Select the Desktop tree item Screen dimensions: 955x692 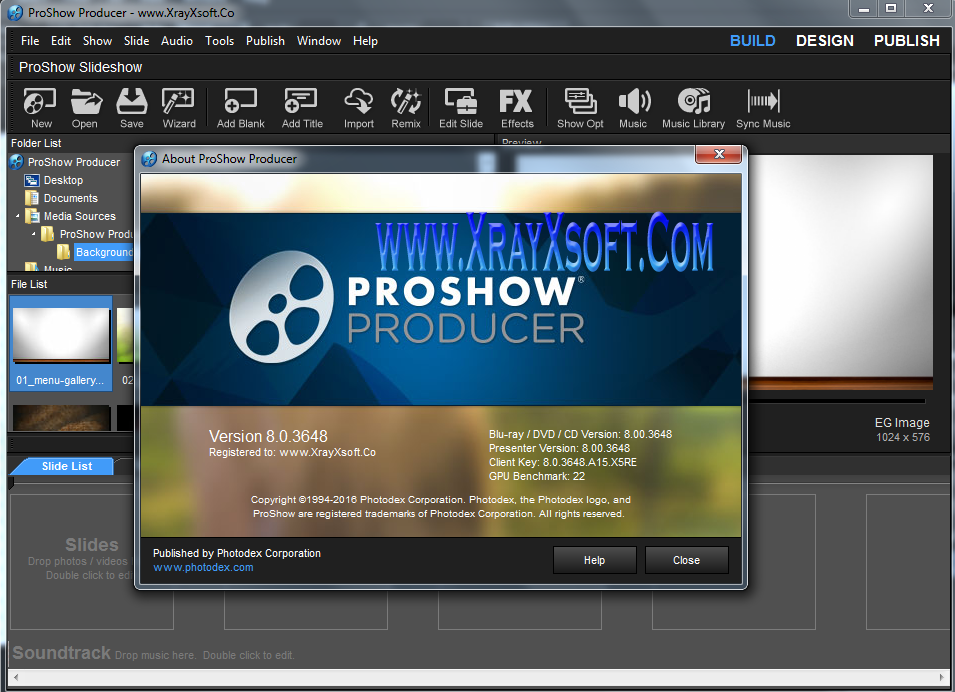[x=63, y=180]
